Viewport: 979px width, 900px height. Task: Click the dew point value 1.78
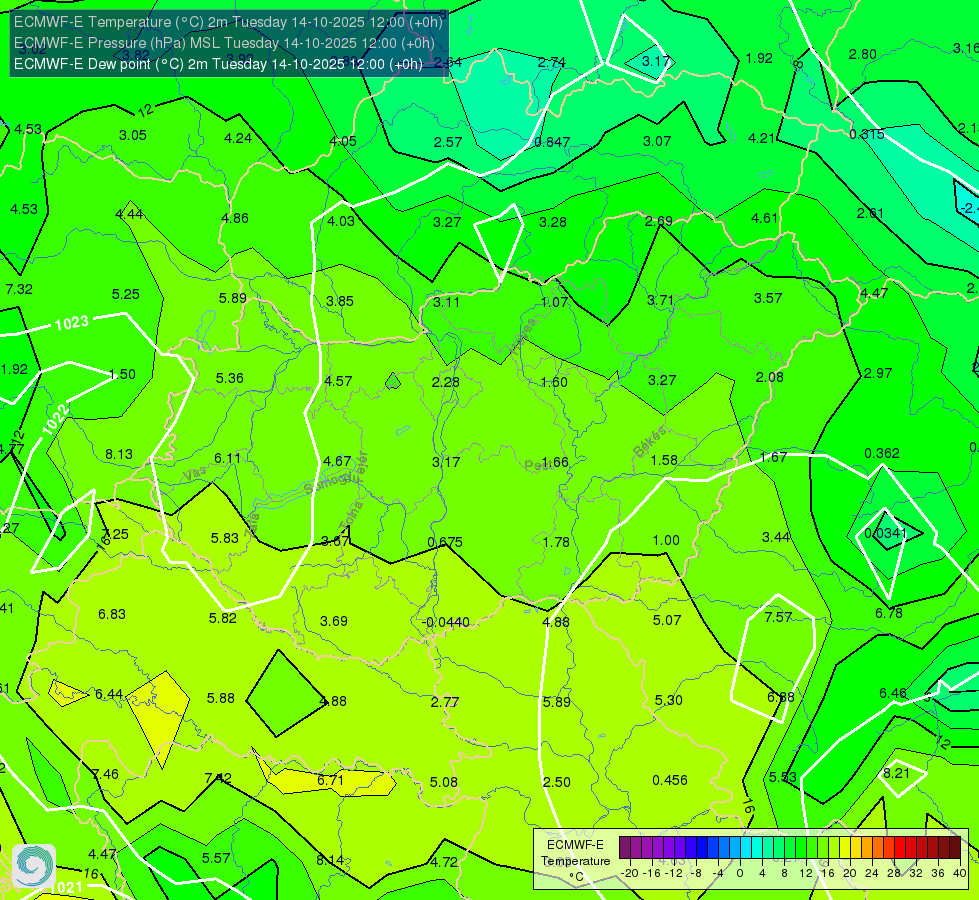click(x=556, y=542)
